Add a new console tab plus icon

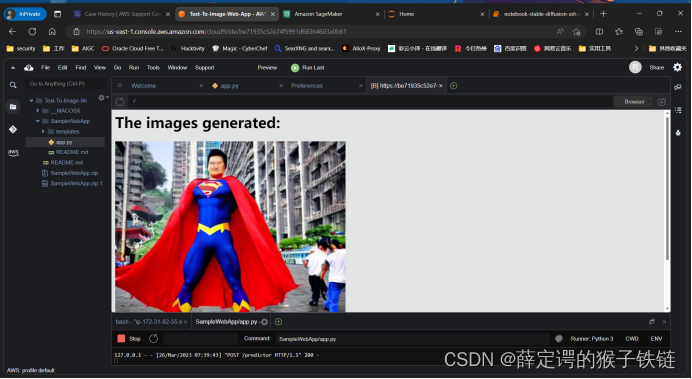(278, 322)
